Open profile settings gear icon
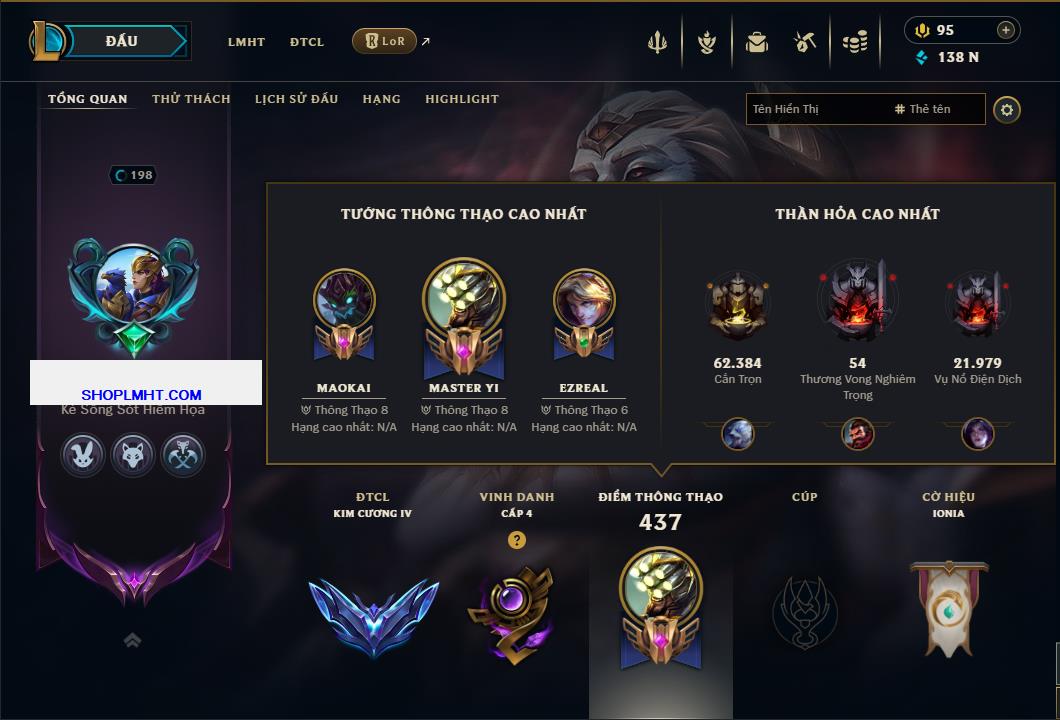The height and width of the screenshot is (720, 1060). (x=1007, y=110)
